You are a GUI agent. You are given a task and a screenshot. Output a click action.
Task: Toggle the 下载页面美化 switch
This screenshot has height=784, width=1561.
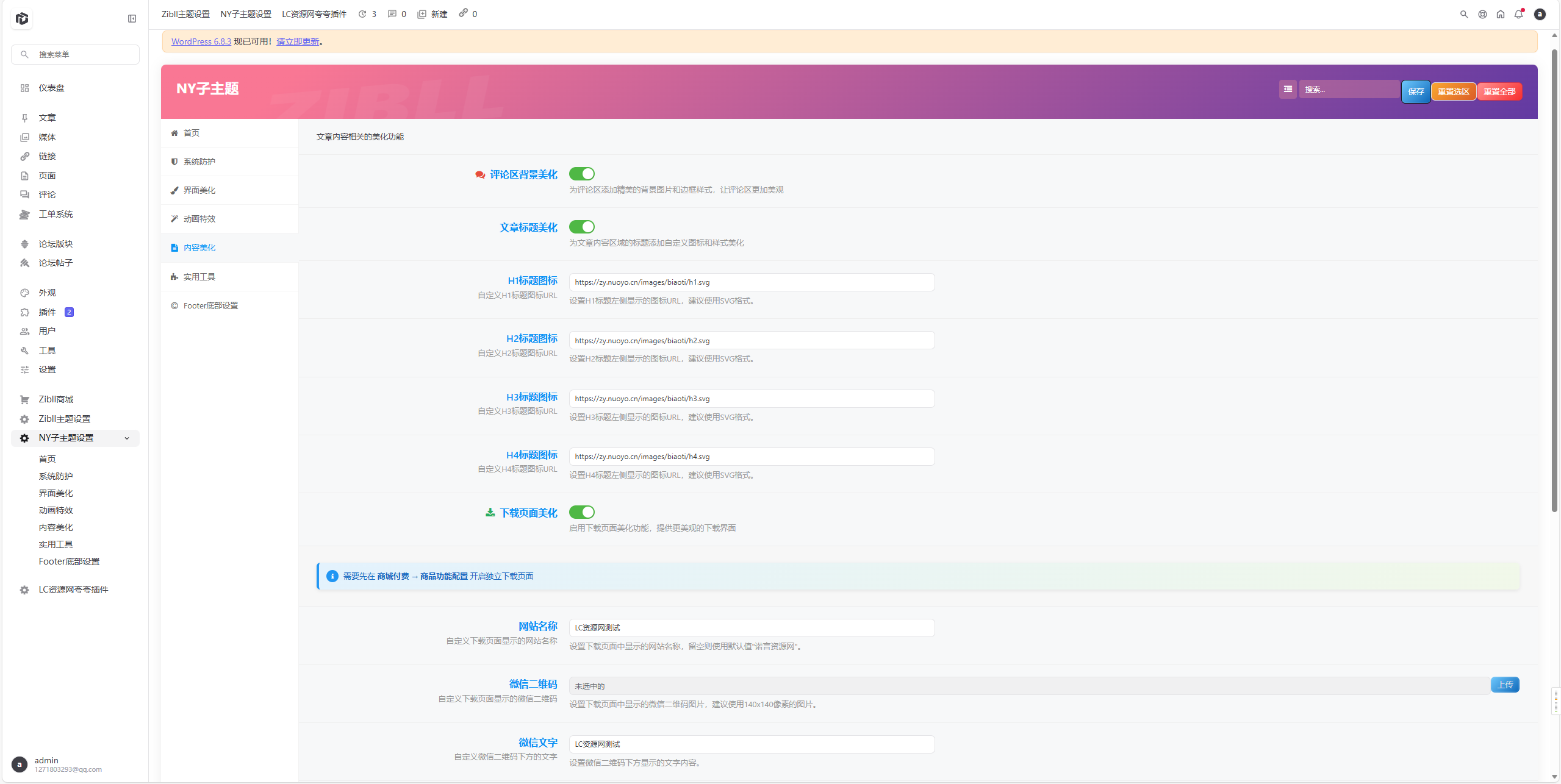(581, 512)
